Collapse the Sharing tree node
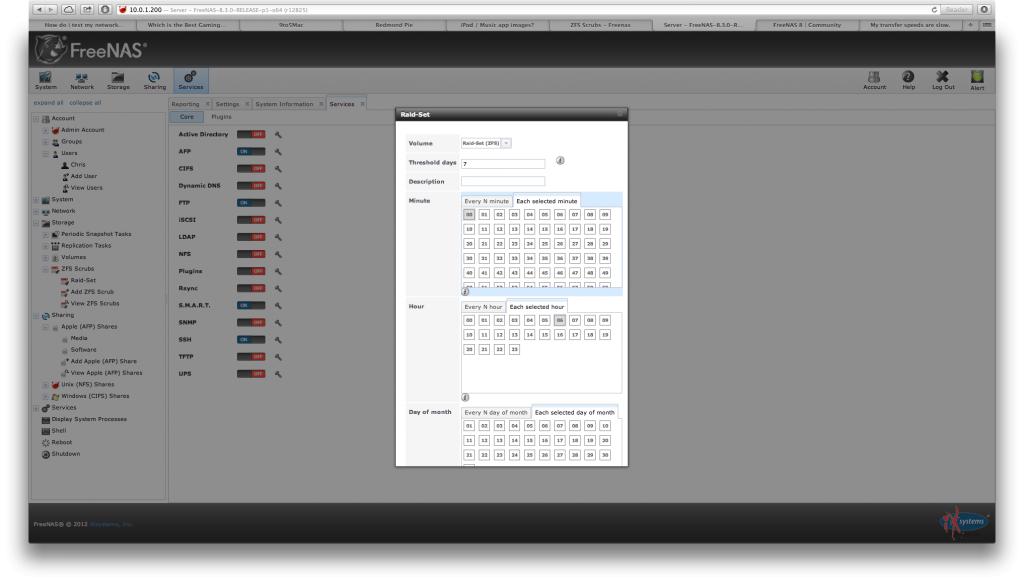This screenshot has height=583, width=1024. click(x=37, y=315)
